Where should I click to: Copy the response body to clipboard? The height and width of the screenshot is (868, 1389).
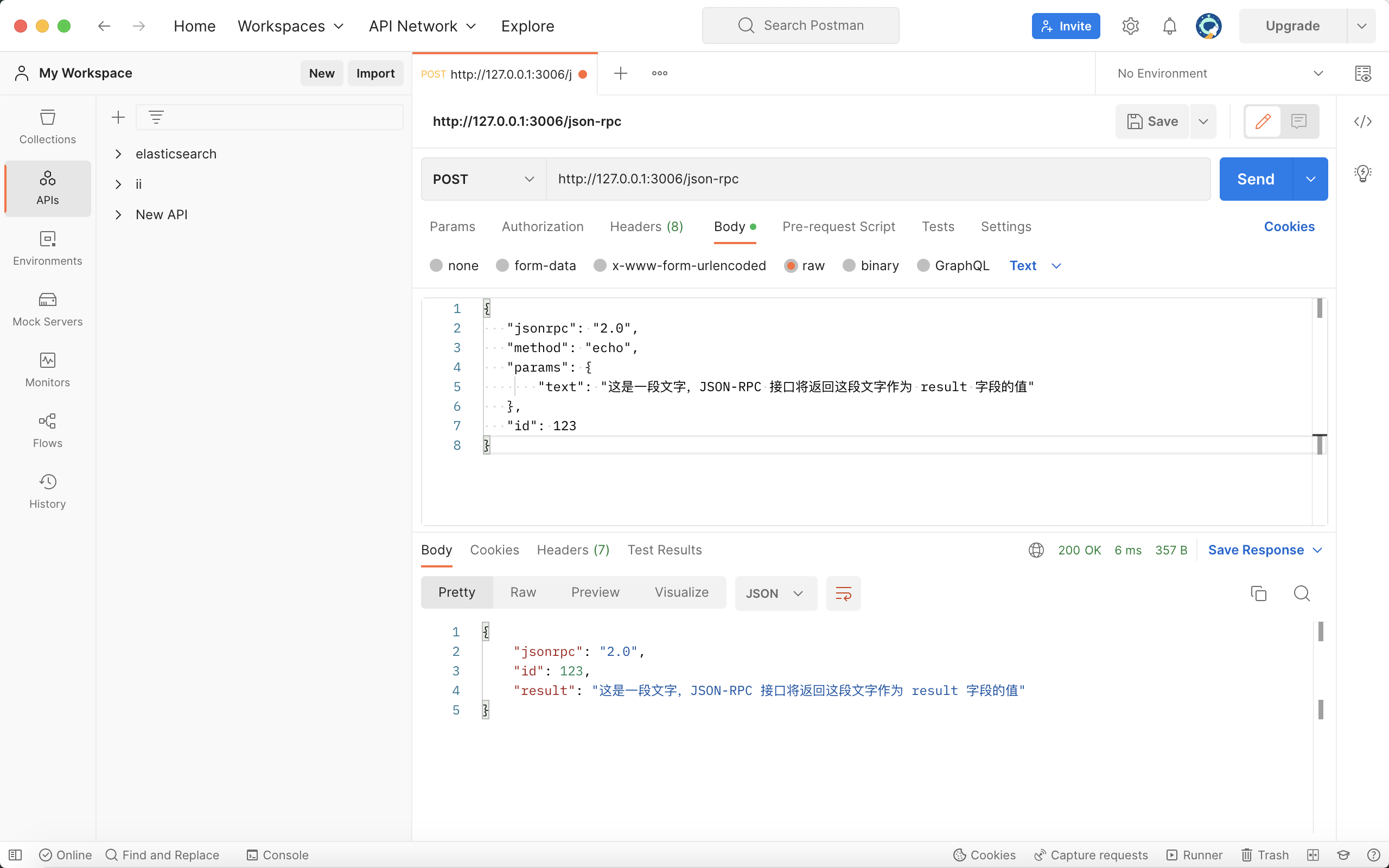(x=1258, y=593)
